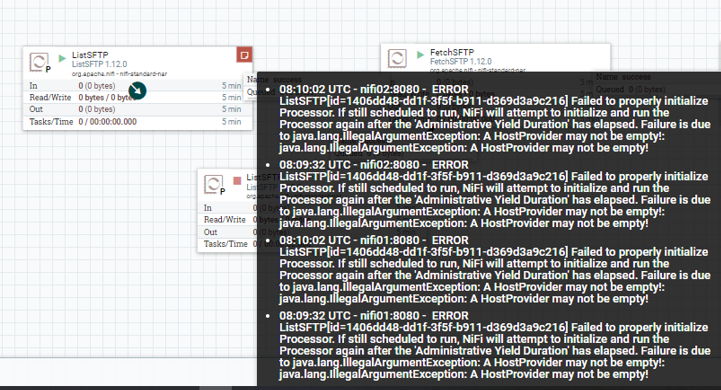The height and width of the screenshot is (390, 721).
Task: Click 'Tasks/Time' row of running ListSFTP
Action: pyautogui.click(x=137, y=122)
